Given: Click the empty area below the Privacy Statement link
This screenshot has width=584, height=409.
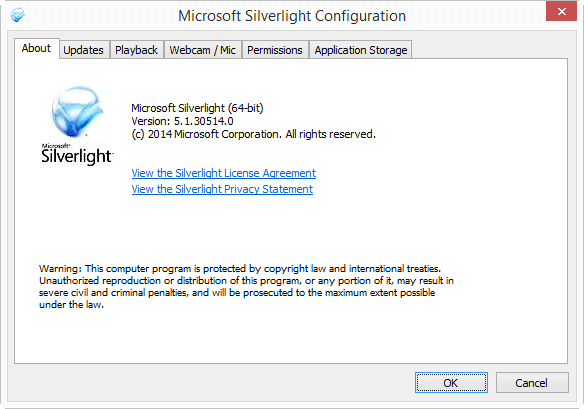Looking at the screenshot, I should point(291,227).
